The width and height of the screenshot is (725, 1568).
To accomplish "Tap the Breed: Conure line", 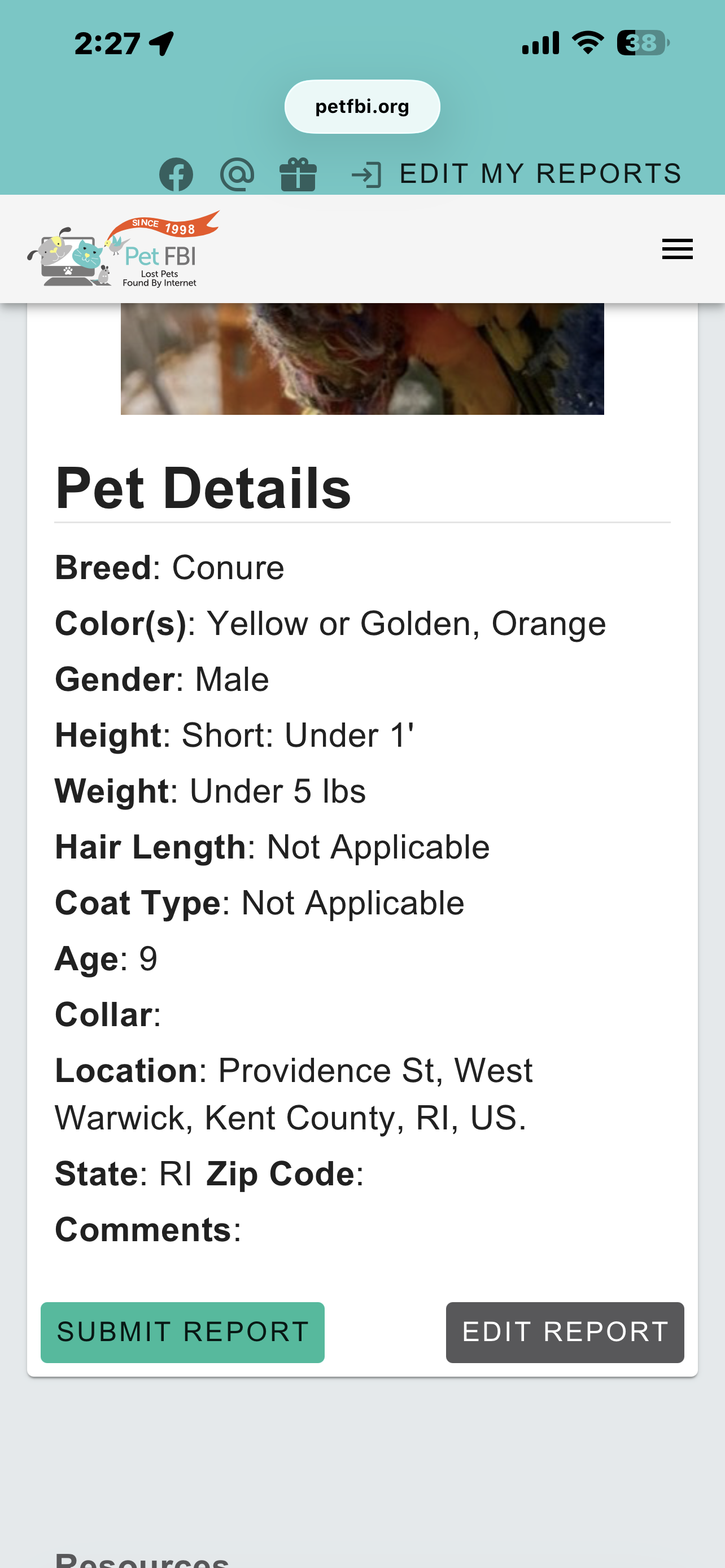I will click(x=170, y=568).
